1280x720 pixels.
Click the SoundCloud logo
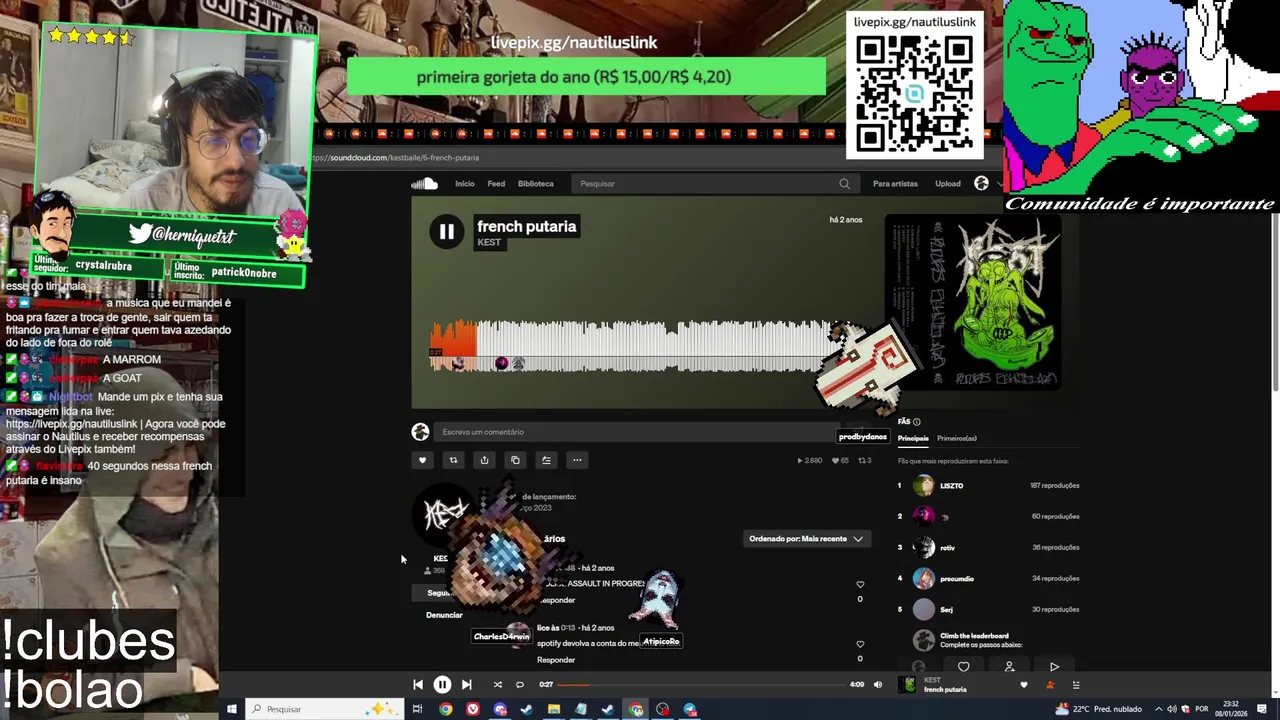coord(424,183)
